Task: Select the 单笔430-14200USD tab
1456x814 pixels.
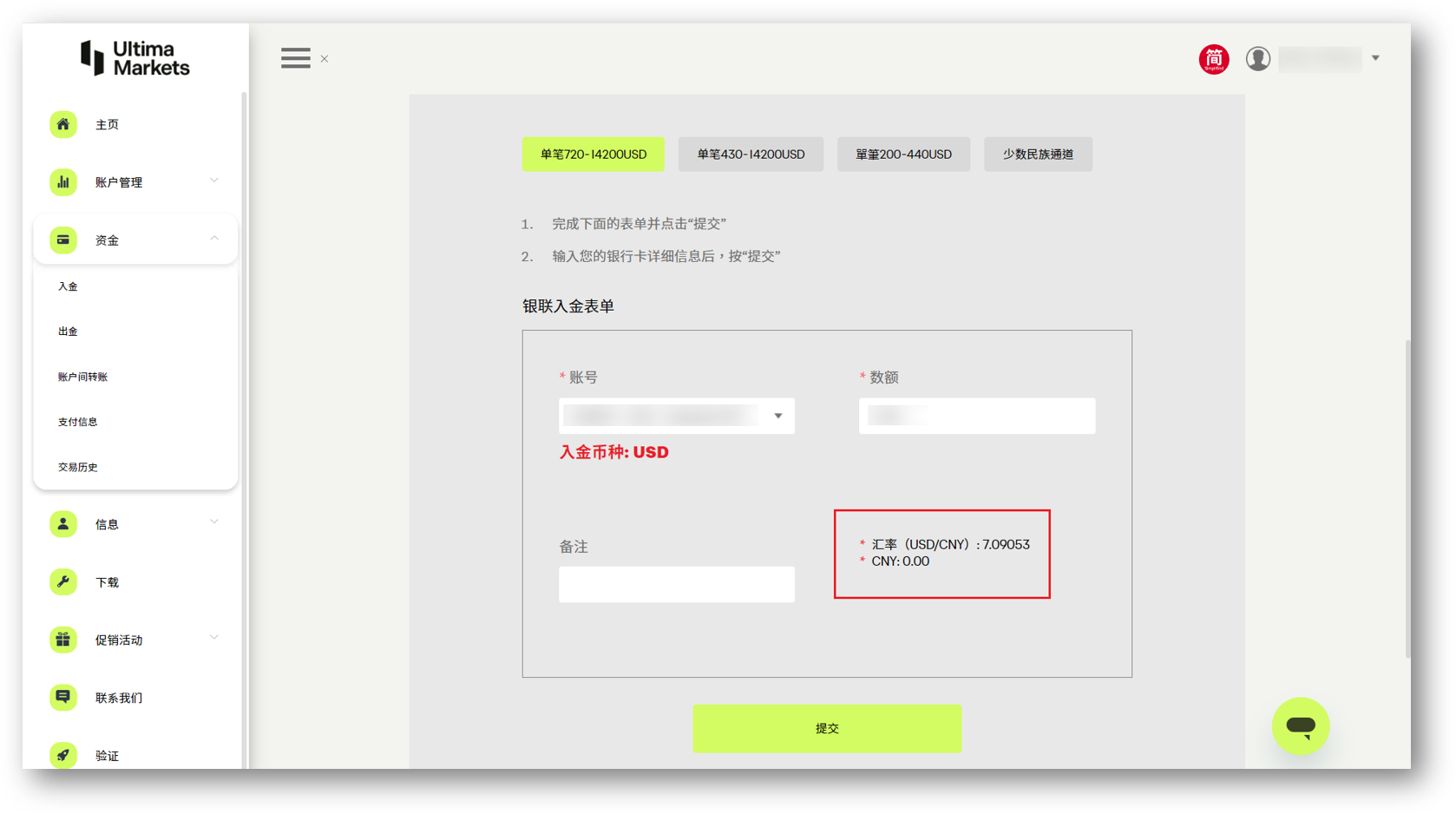Action: pyautogui.click(x=751, y=154)
